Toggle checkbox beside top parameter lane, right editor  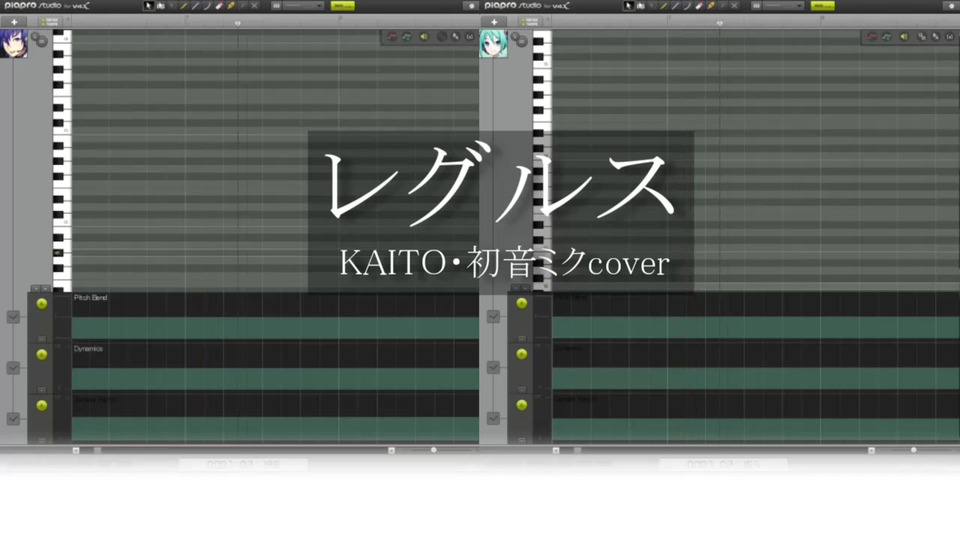(493, 316)
